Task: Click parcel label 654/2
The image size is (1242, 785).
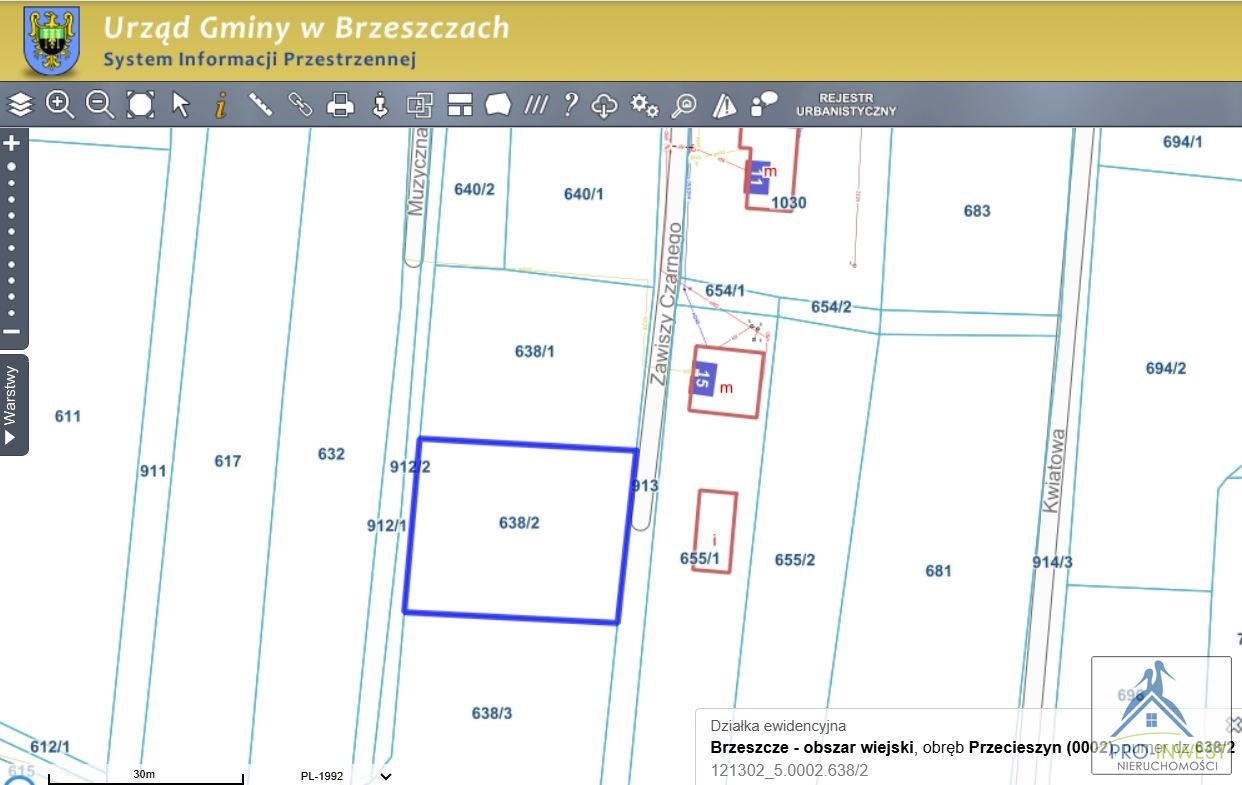Action: click(x=831, y=307)
